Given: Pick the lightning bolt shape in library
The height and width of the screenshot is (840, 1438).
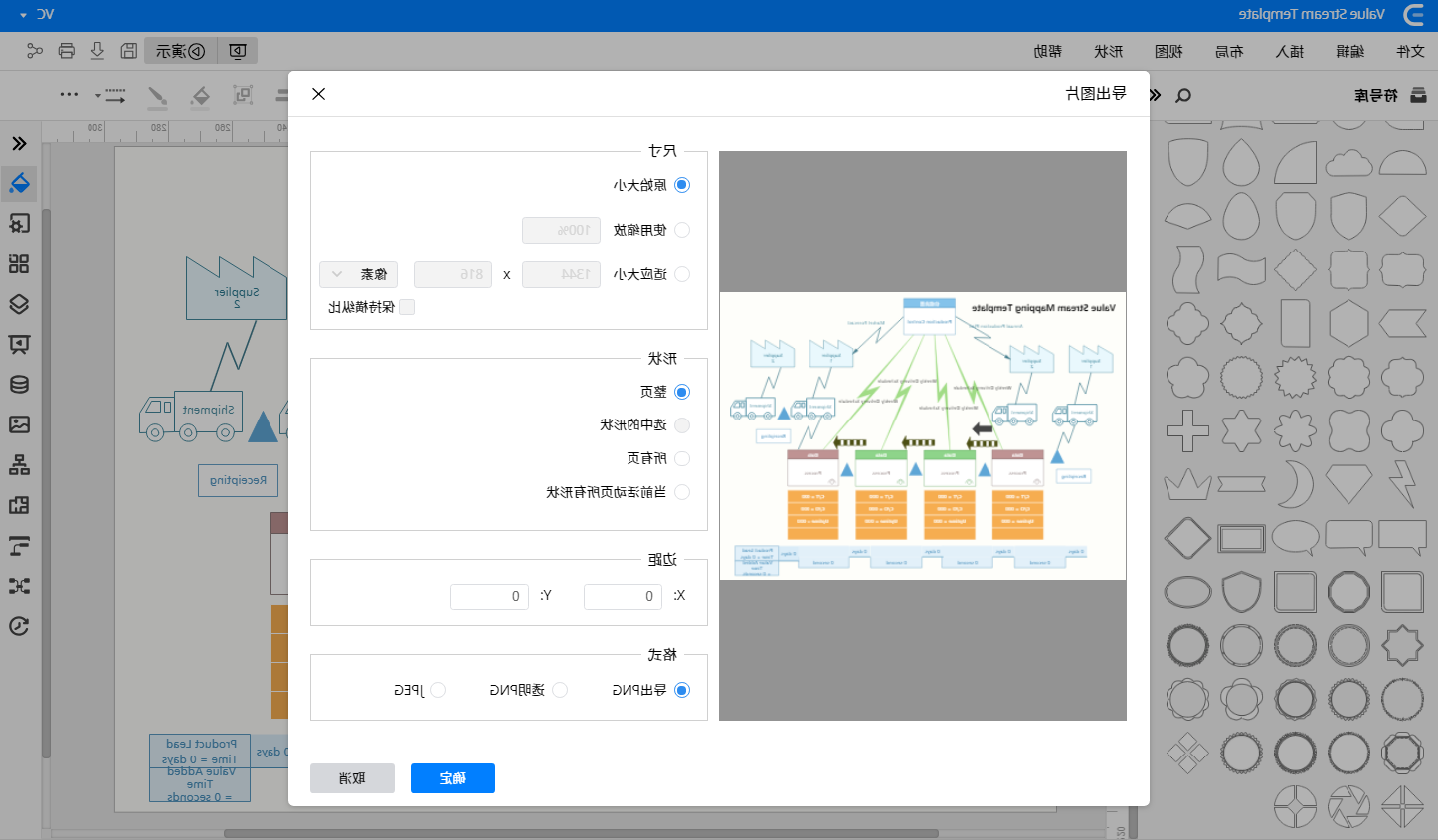Looking at the screenshot, I should [x=1402, y=484].
